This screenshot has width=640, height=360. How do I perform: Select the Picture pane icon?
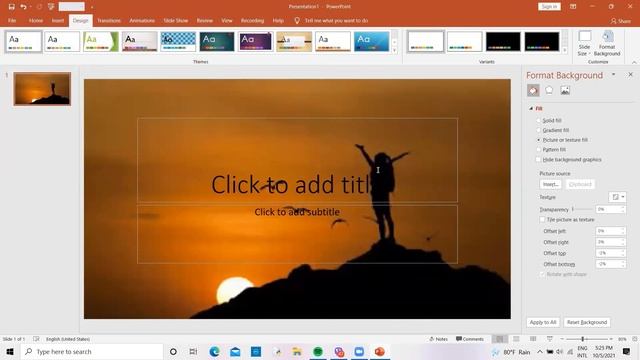click(565, 90)
